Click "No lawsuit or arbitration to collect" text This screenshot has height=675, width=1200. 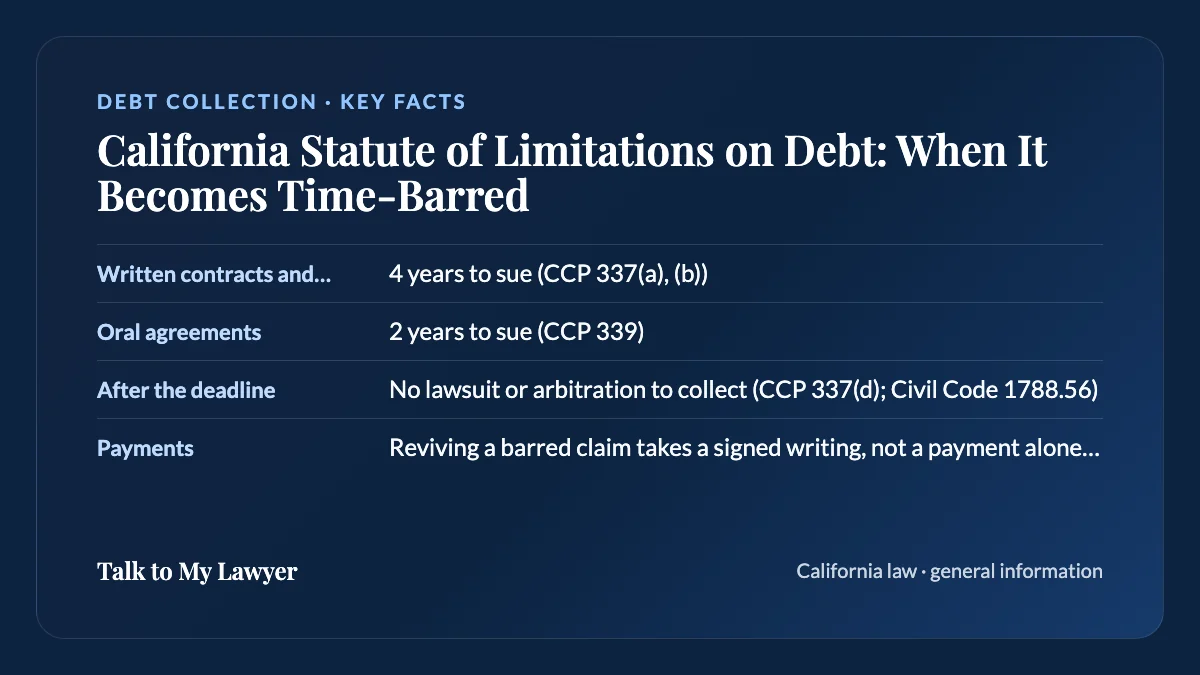click(x=567, y=390)
